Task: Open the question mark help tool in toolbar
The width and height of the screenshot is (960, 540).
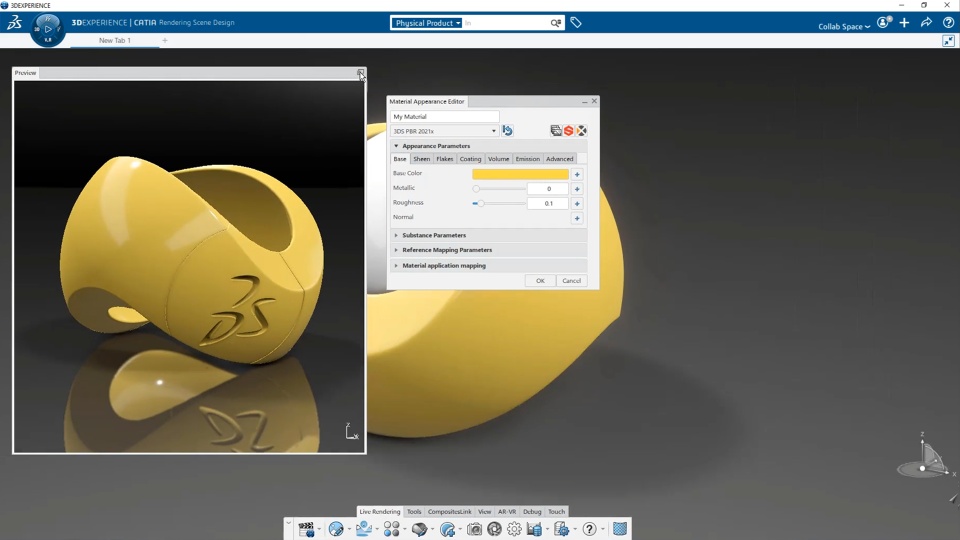Action: coord(589,529)
